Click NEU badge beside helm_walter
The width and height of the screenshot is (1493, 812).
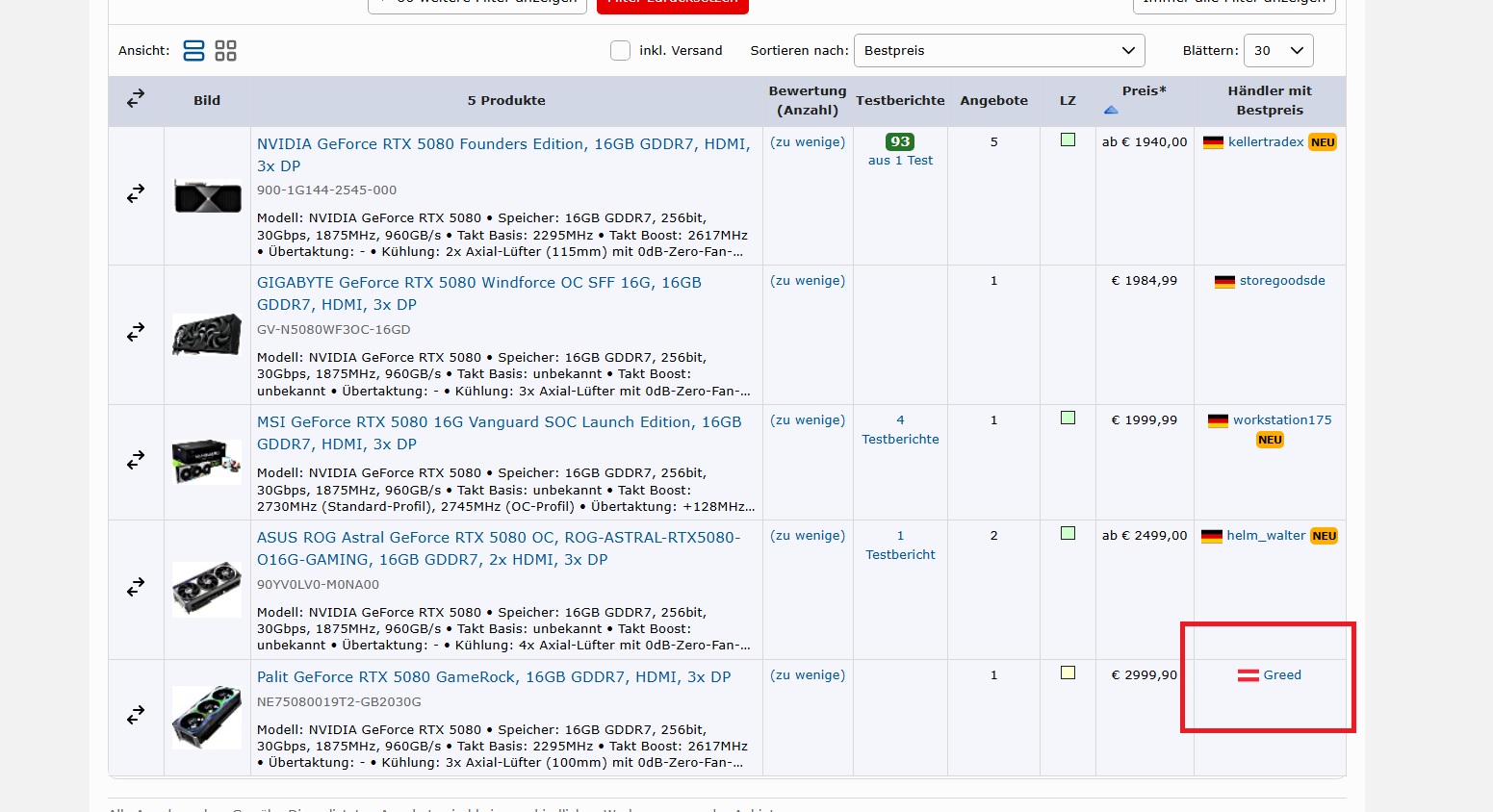click(1325, 536)
